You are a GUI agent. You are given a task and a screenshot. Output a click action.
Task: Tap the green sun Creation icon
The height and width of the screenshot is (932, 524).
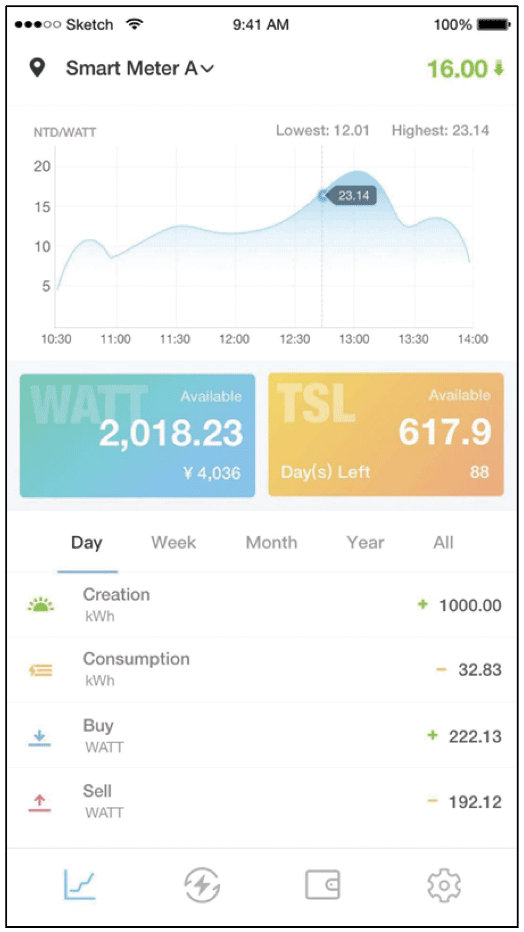coord(40,606)
